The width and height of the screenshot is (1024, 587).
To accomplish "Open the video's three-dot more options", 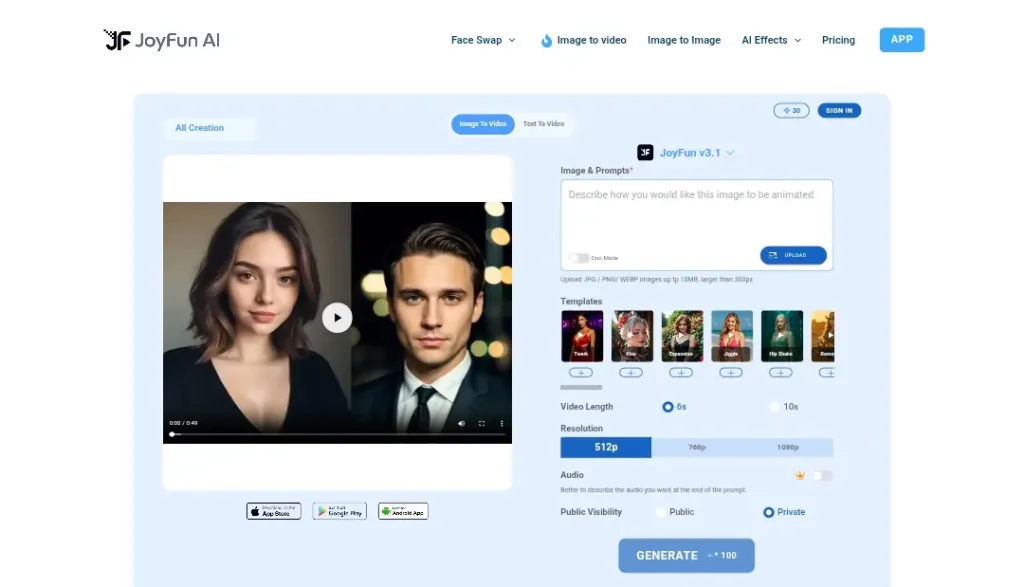I will click(501, 423).
